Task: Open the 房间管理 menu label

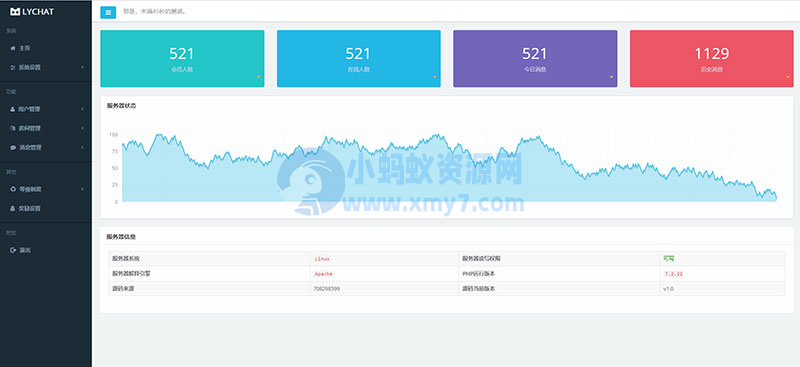Action: [30, 128]
